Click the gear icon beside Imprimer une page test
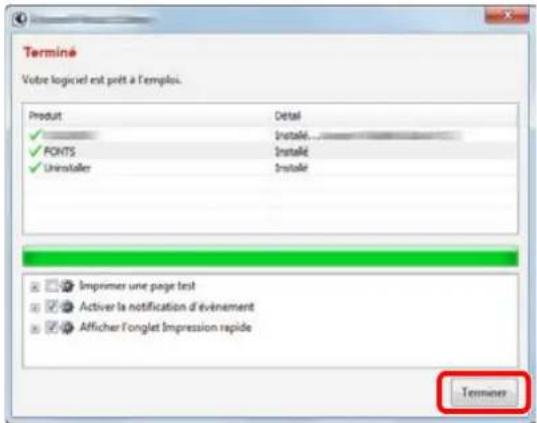537x423 pixels. 67,286
